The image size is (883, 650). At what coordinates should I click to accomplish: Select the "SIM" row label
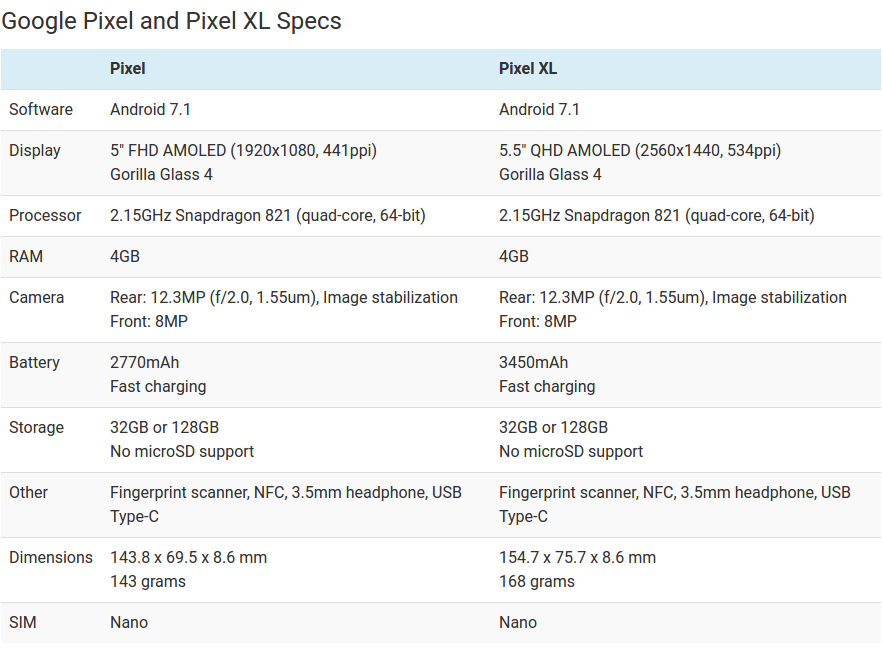pos(23,623)
